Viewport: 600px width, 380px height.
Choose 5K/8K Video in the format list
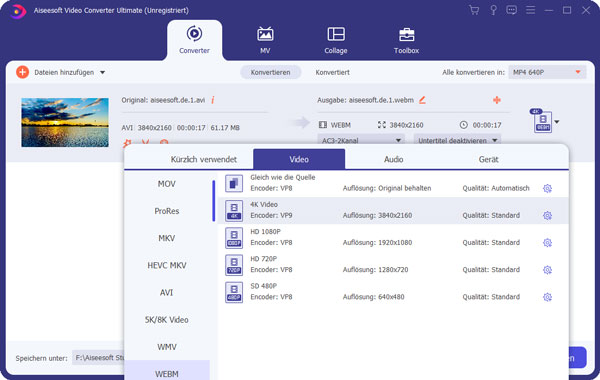[167, 320]
